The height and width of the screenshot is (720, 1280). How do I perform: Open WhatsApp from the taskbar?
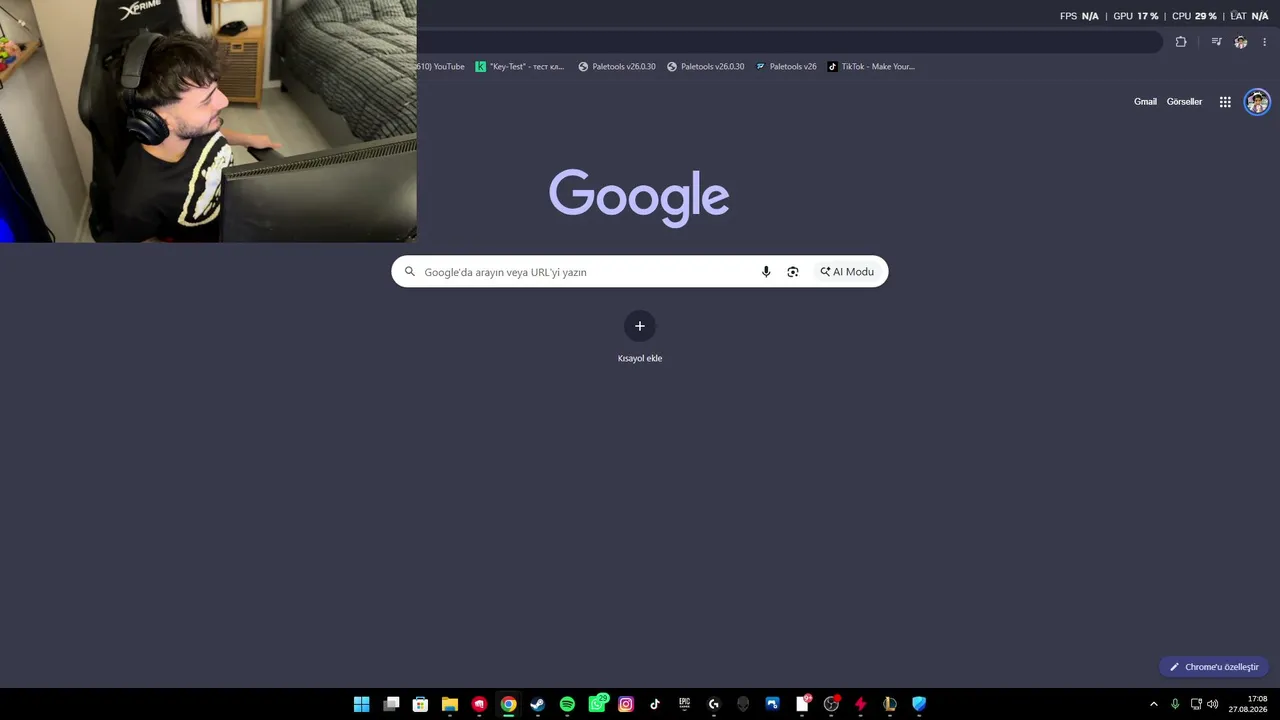point(597,704)
